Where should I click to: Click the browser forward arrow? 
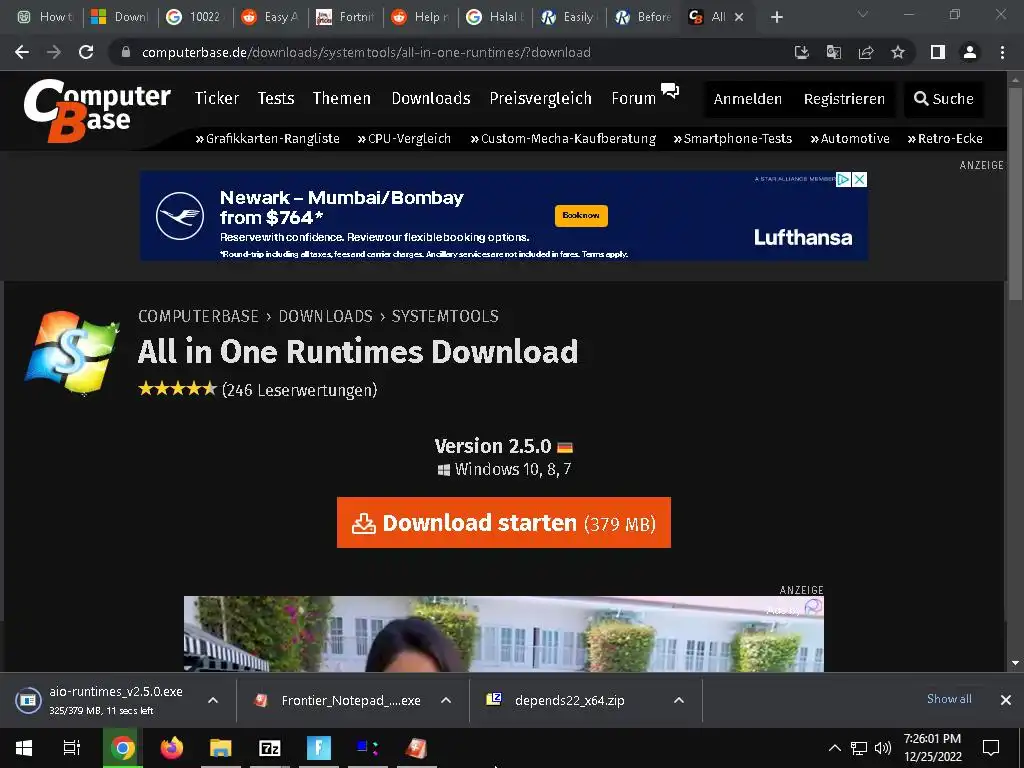54,52
